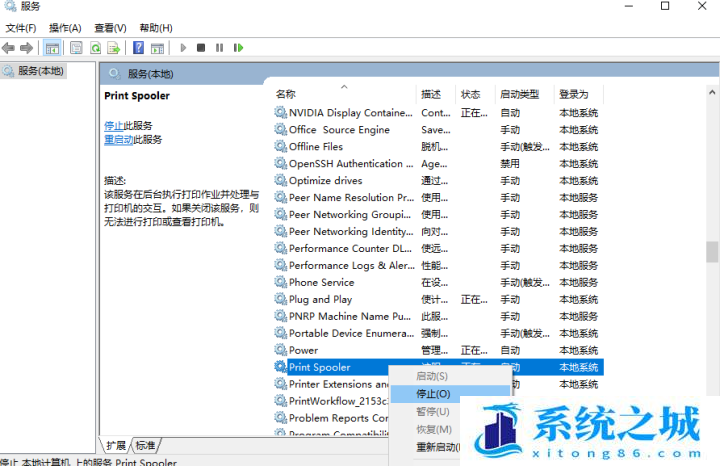The width and height of the screenshot is (720, 466).
Task: Click the Stop Service square icon
Action: click(x=201, y=48)
